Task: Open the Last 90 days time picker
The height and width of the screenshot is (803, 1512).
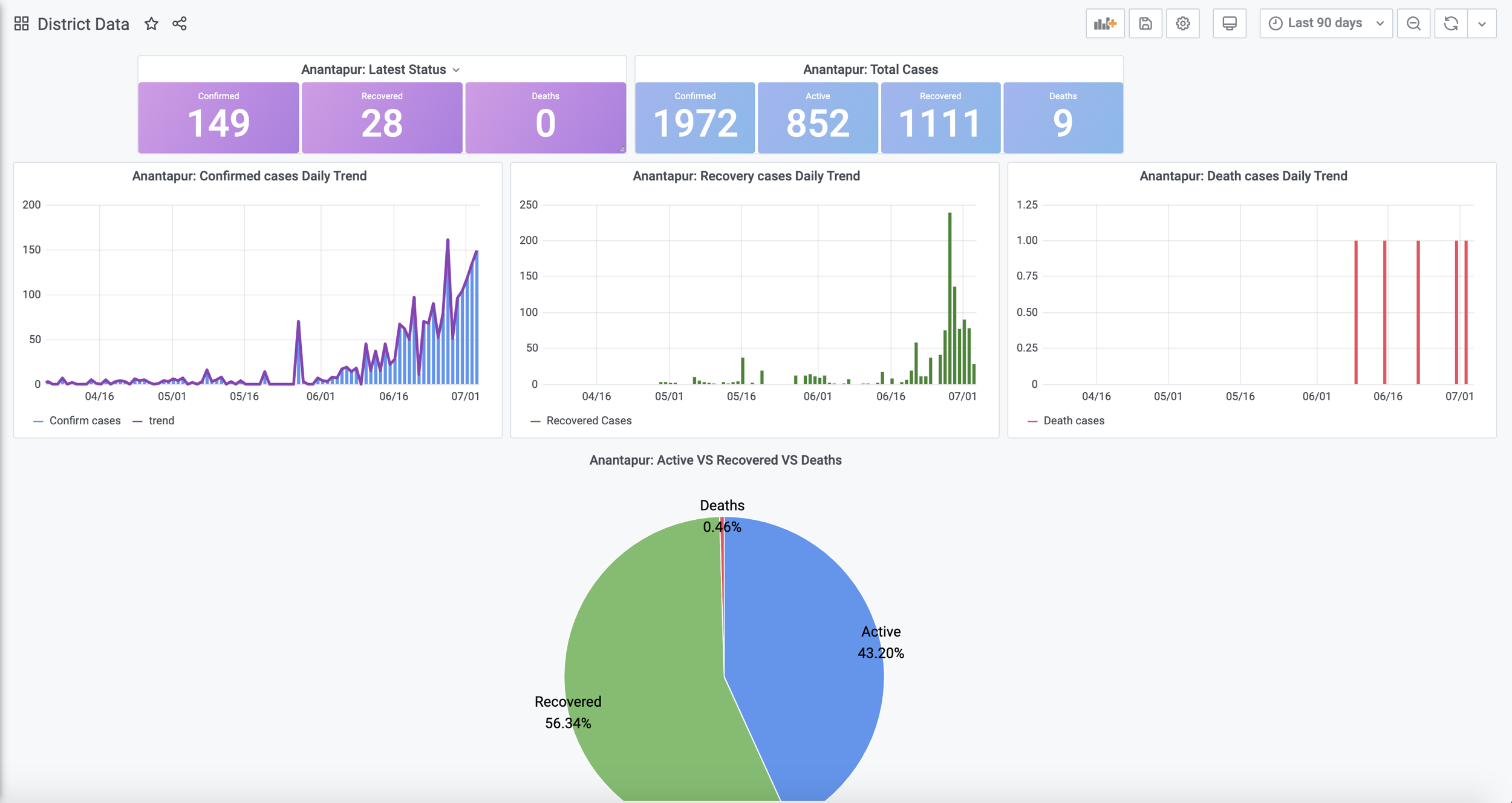Action: tap(1325, 24)
